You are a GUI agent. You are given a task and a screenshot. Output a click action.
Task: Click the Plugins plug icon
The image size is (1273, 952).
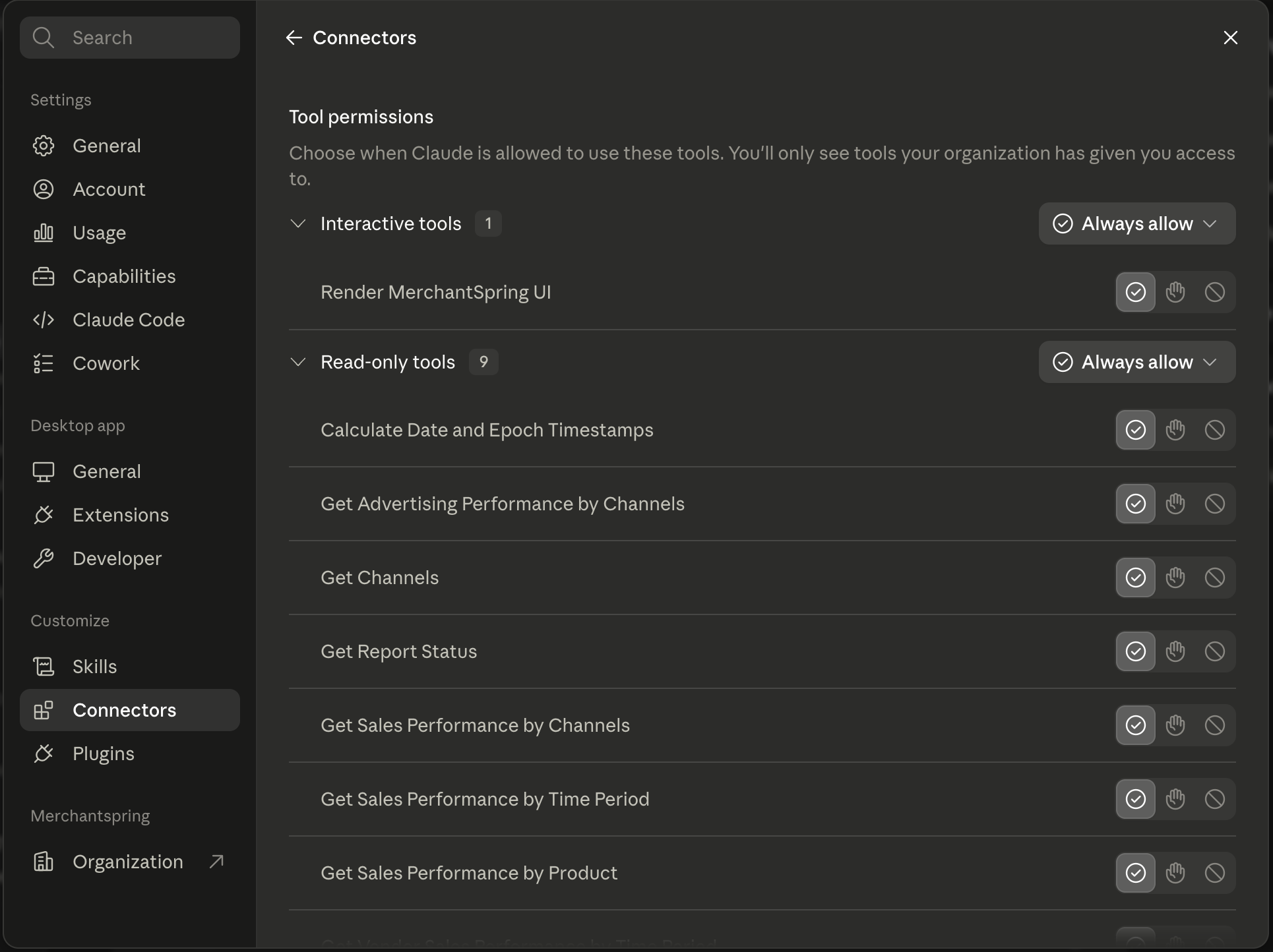44,754
